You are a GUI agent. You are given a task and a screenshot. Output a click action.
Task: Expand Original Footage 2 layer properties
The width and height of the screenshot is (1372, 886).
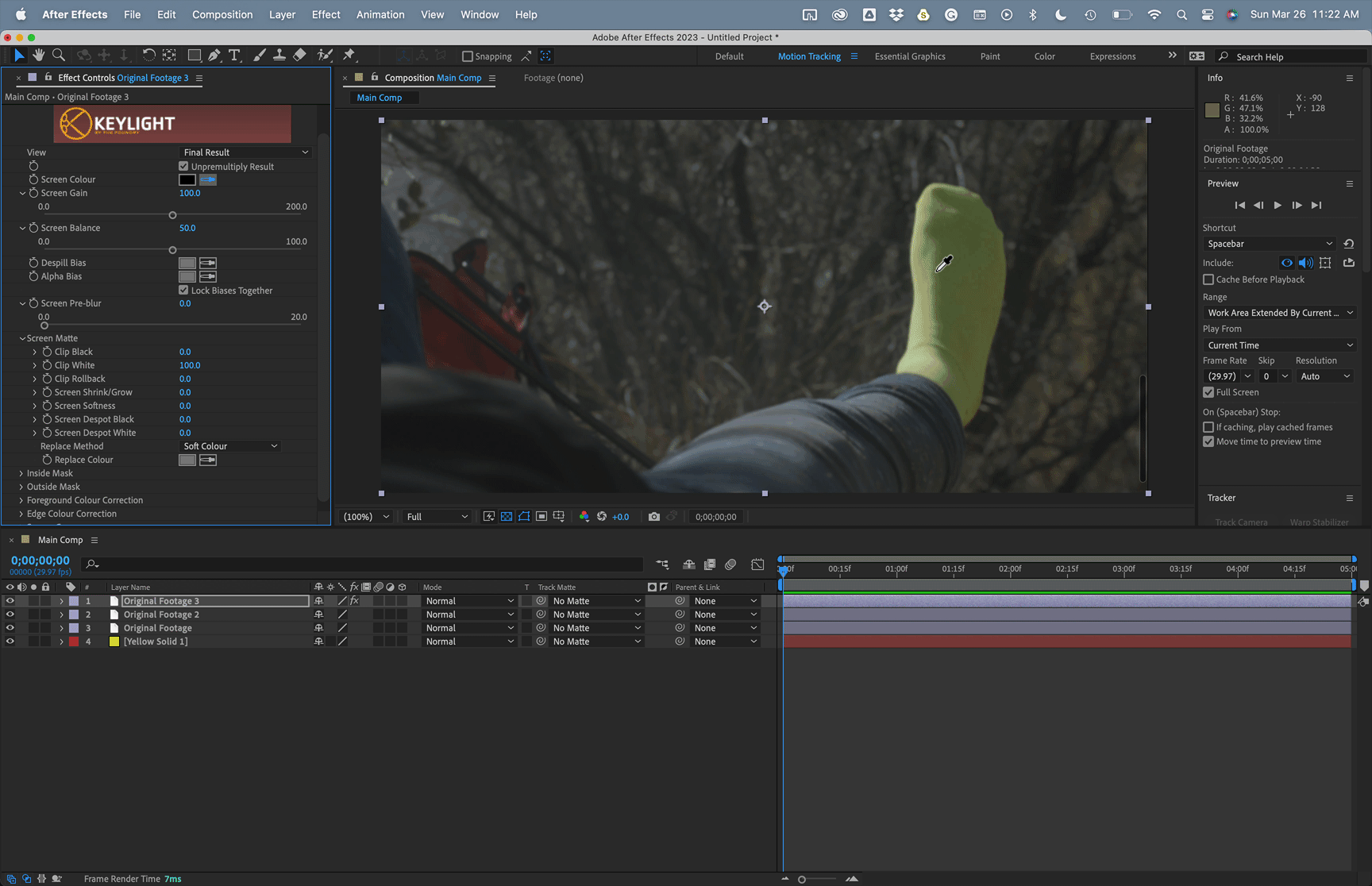[x=61, y=614]
